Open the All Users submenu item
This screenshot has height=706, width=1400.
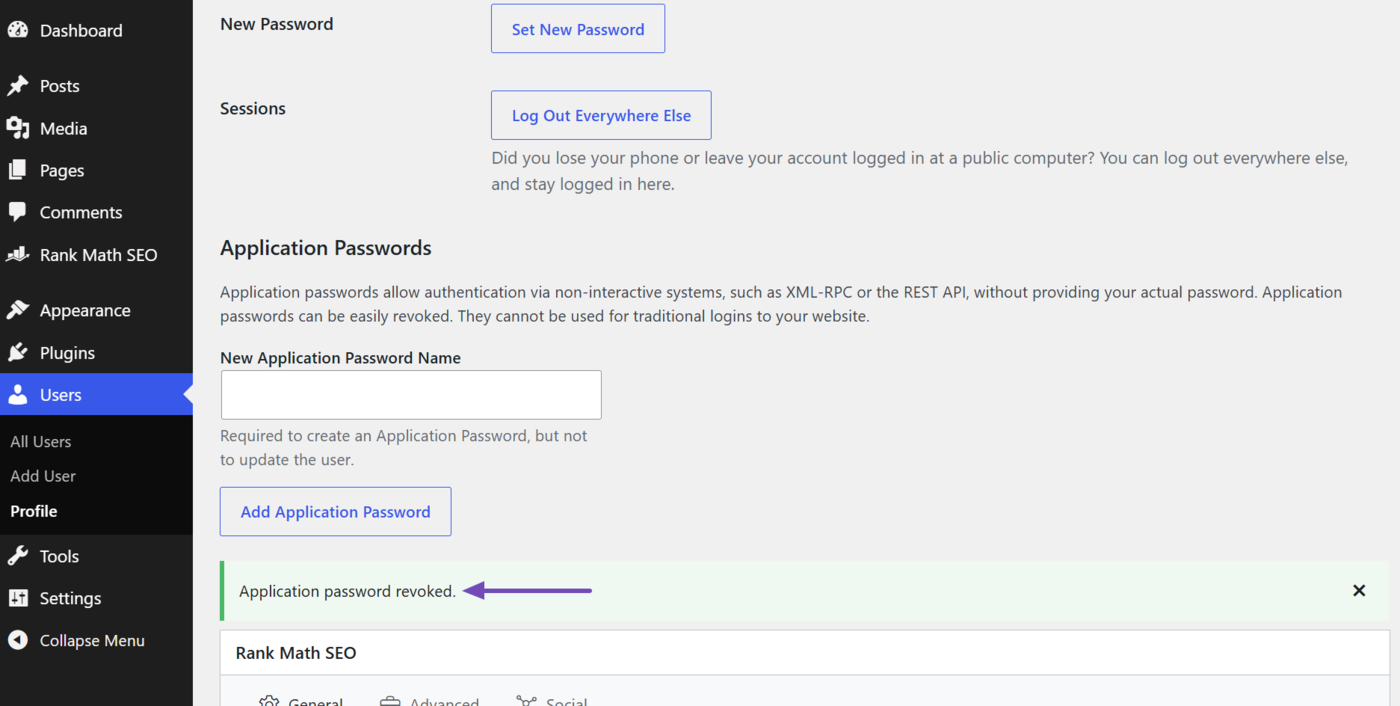(41, 441)
